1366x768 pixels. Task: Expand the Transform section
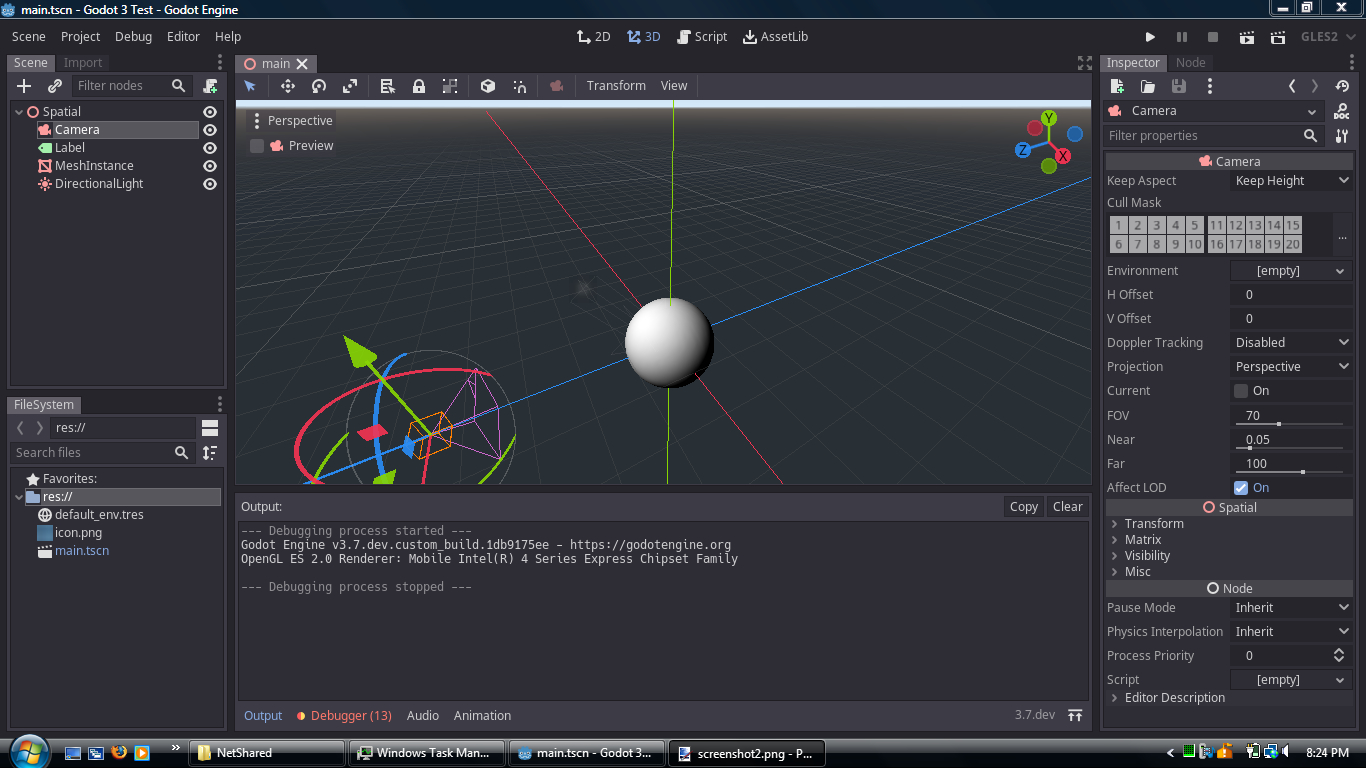tap(1153, 524)
